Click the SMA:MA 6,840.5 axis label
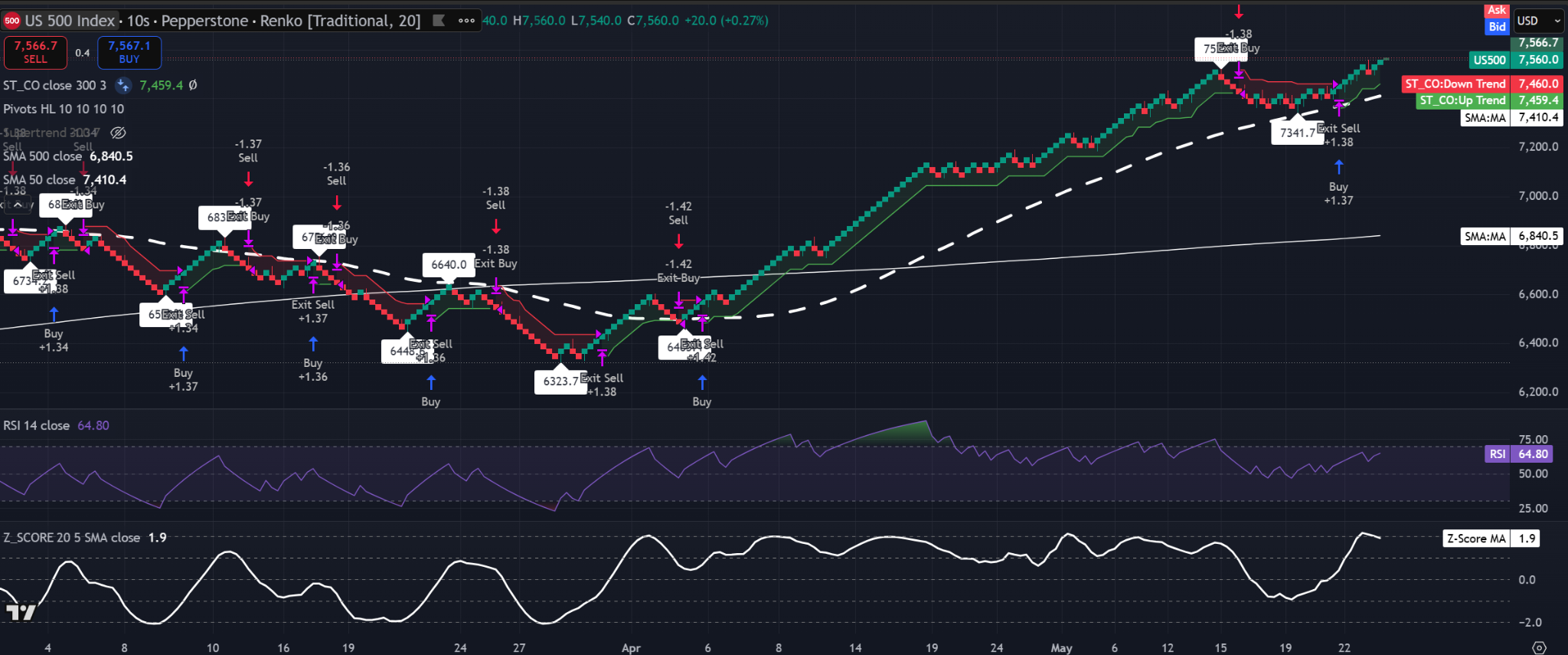Viewport: 1568px width, 655px height. pyautogui.click(x=1511, y=236)
